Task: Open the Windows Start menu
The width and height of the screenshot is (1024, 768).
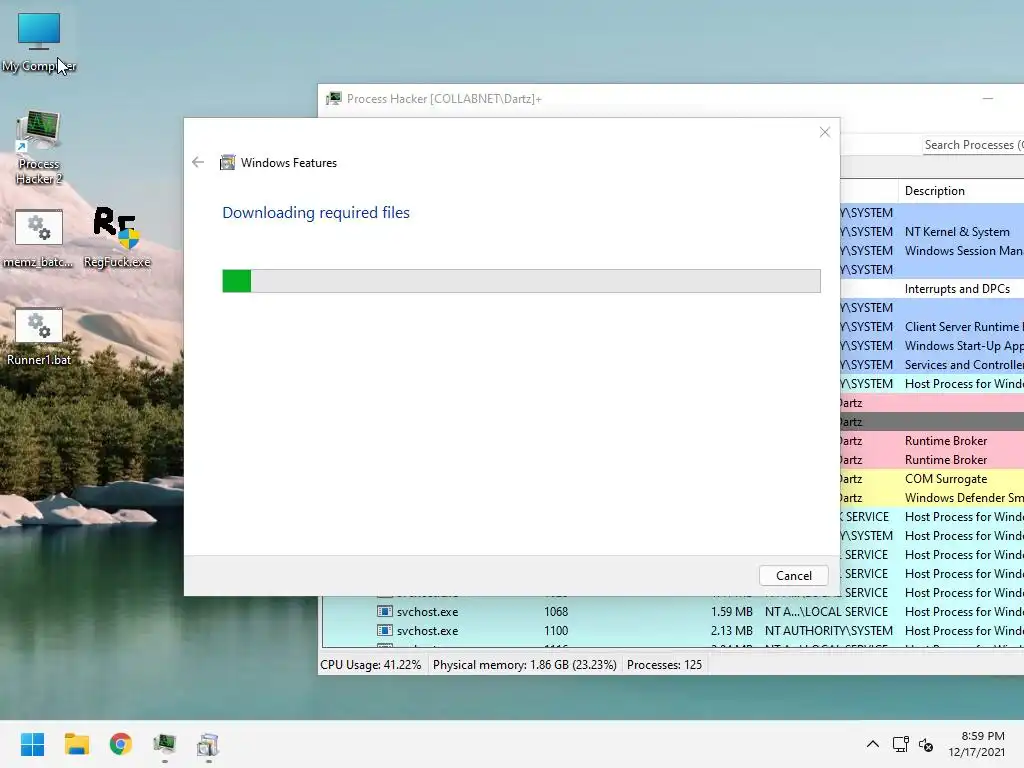Action: coord(32,744)
